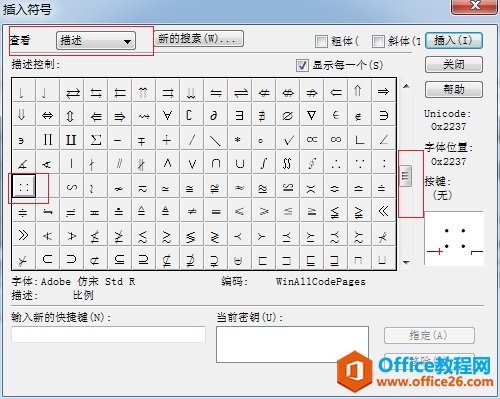Screen dimensions: 500x399
Task: Select the nabla ∇ symbol
Action: tap(312, 116)
